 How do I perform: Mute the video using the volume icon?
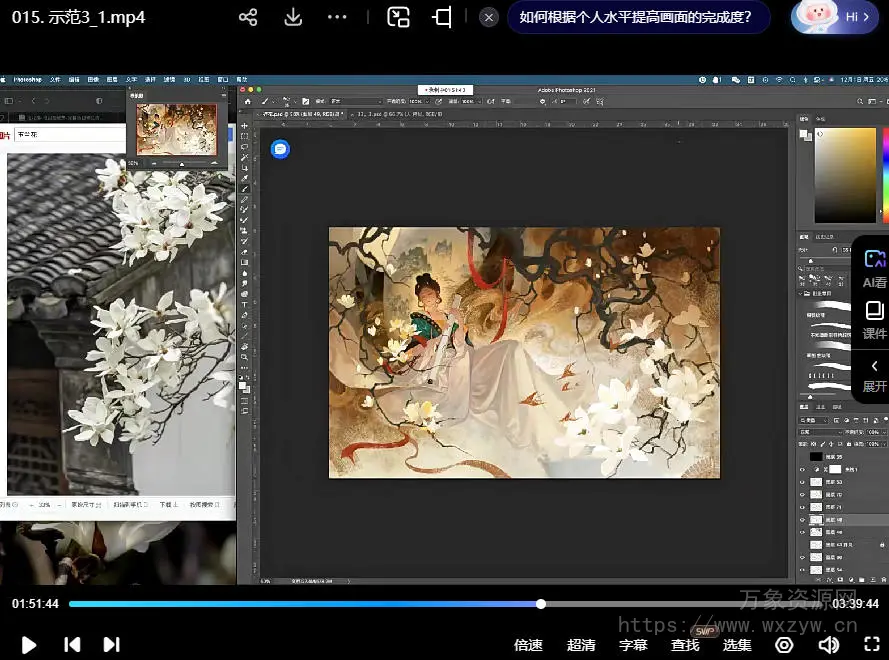828,645
